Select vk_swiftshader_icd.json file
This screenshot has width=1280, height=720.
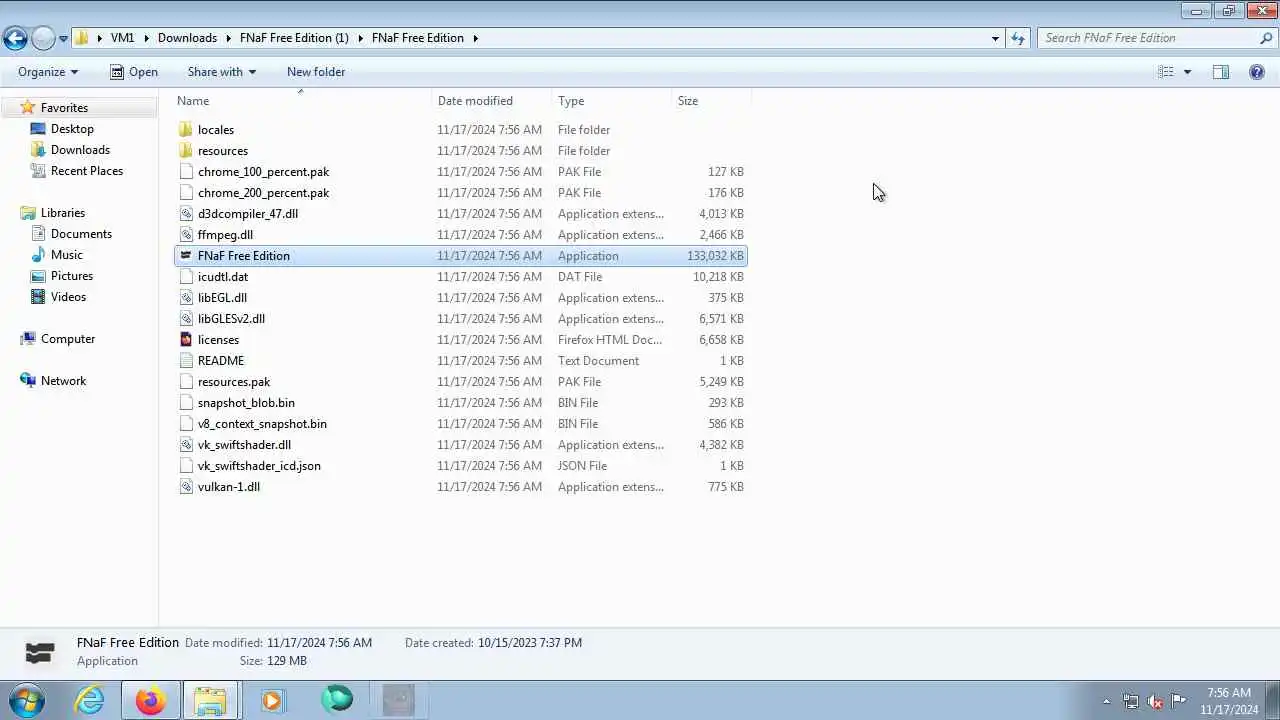(259, 466)
